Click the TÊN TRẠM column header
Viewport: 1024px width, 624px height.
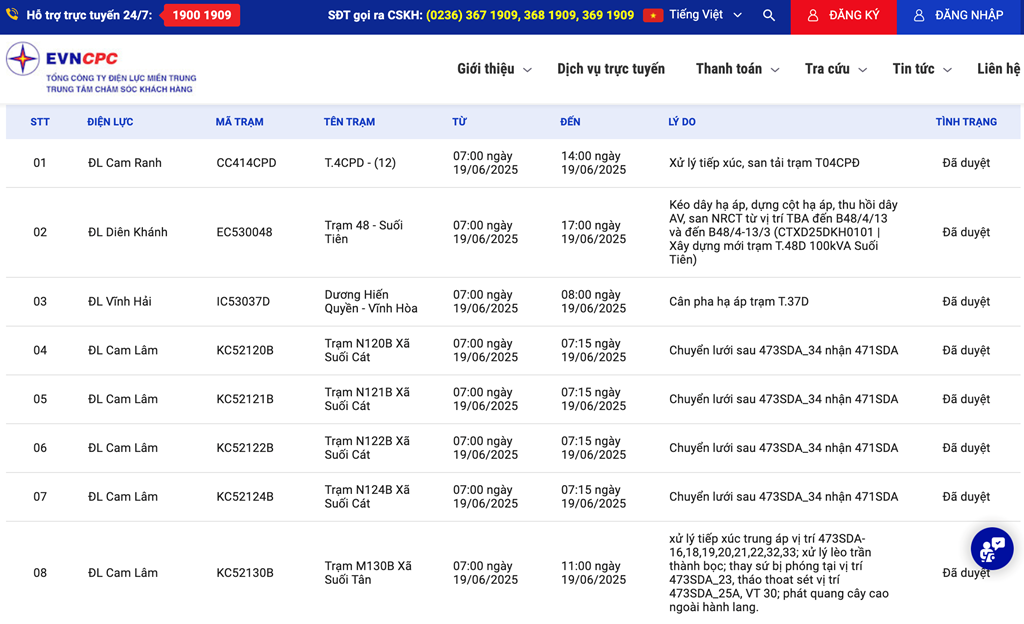pos(349,122)
